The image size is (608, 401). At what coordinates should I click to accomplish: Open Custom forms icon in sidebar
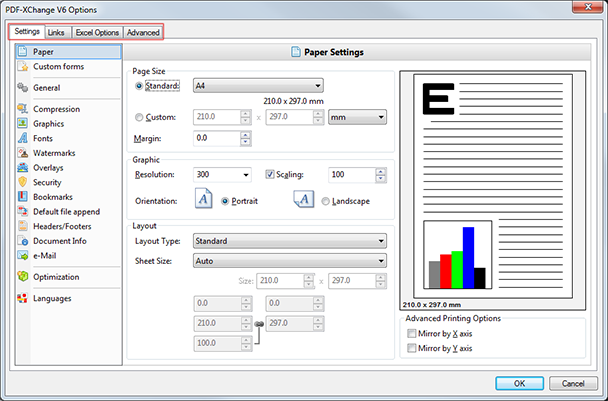pyautogui.click(x=23, y=66)
